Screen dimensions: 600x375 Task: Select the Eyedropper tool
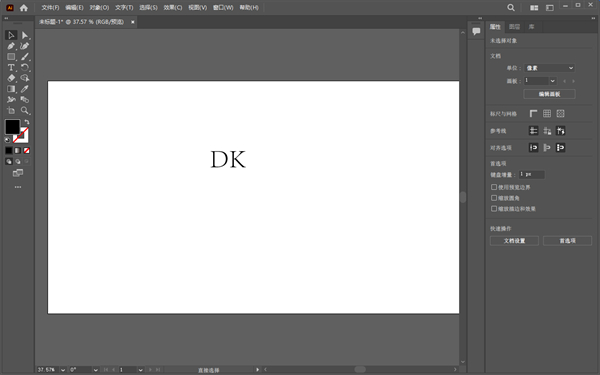click(25, 89)
